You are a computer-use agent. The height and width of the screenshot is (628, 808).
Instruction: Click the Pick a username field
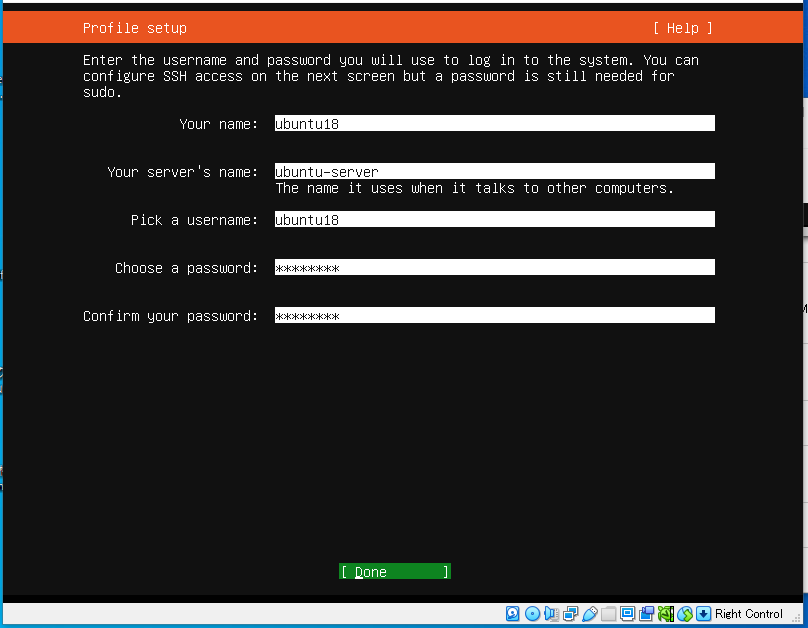494,219
